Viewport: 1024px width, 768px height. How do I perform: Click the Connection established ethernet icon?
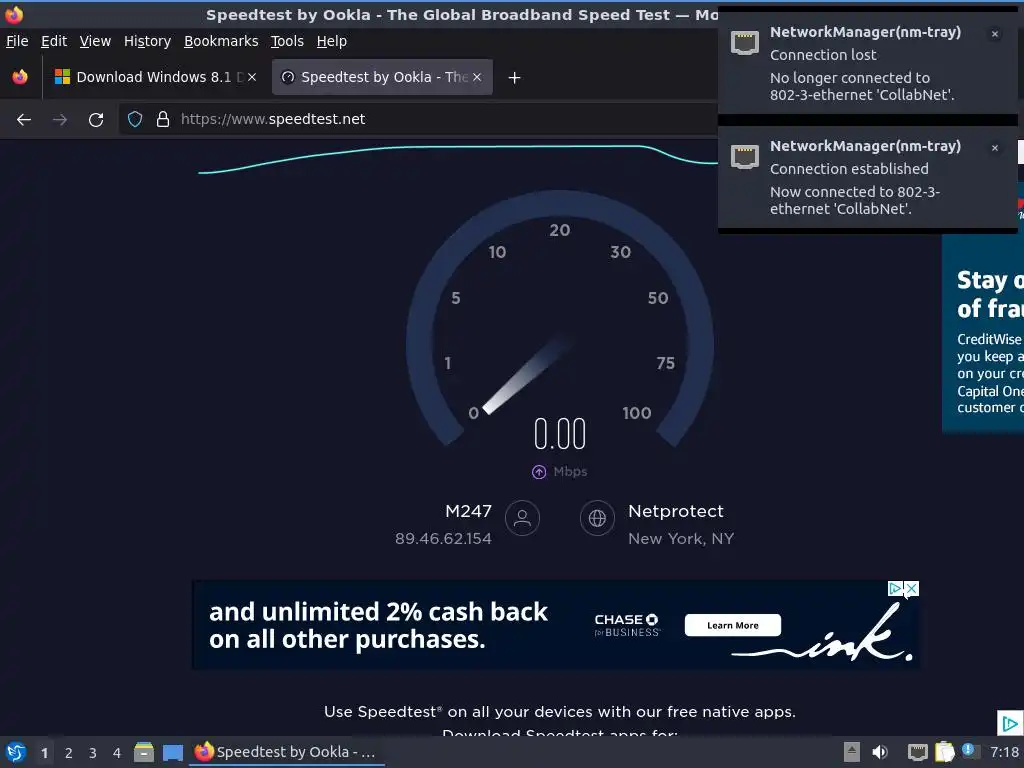click(x=744, y=157)
